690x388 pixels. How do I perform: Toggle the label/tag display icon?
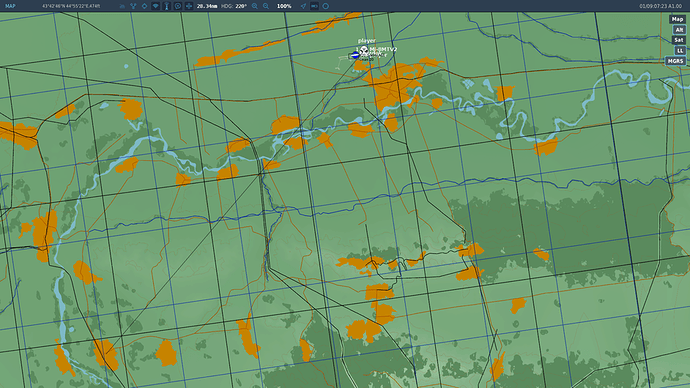click(x=314, y=6)
